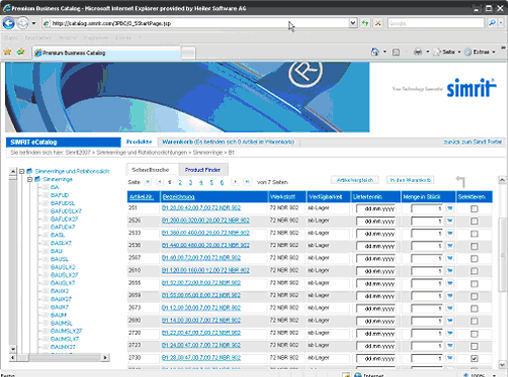Click the search magnifier icon in the toolbar

tap(492, 23)
